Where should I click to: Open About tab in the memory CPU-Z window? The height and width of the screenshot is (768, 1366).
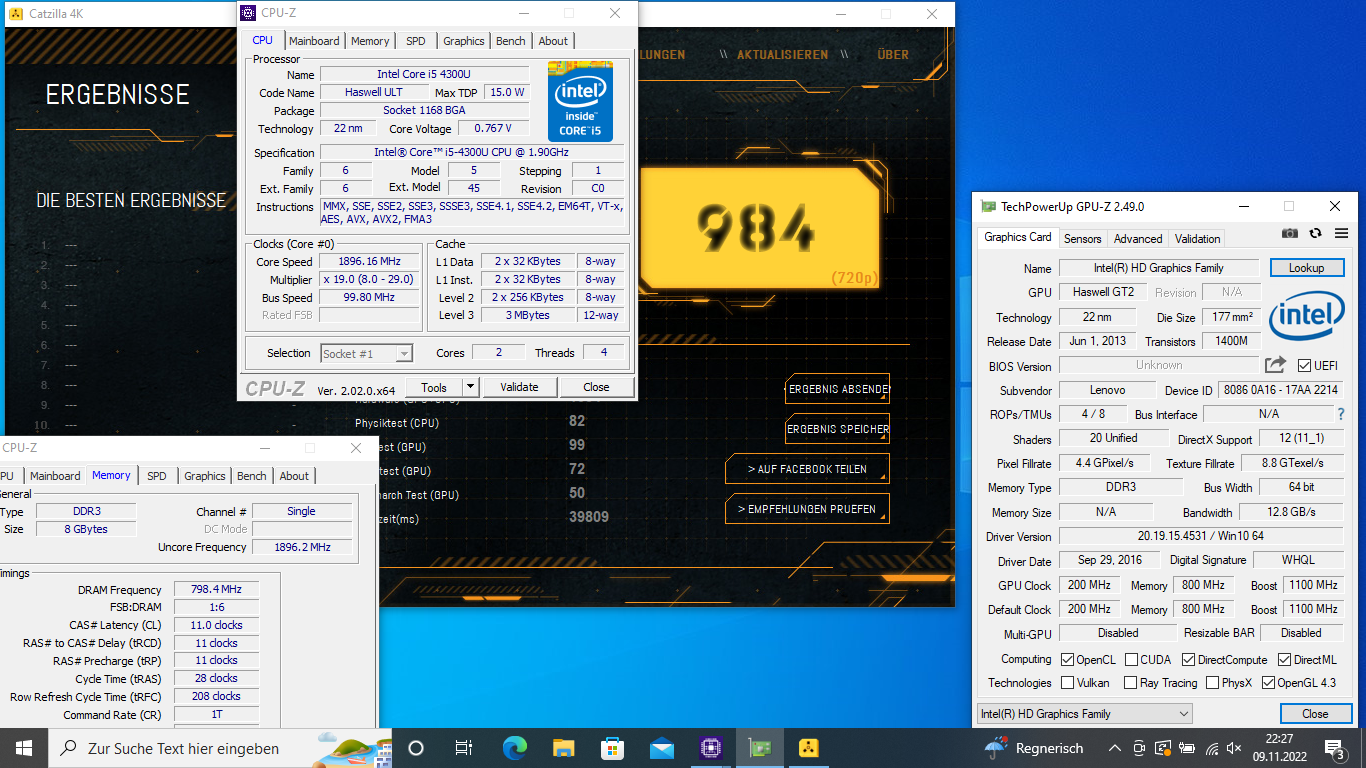click(x=294, y=476)
